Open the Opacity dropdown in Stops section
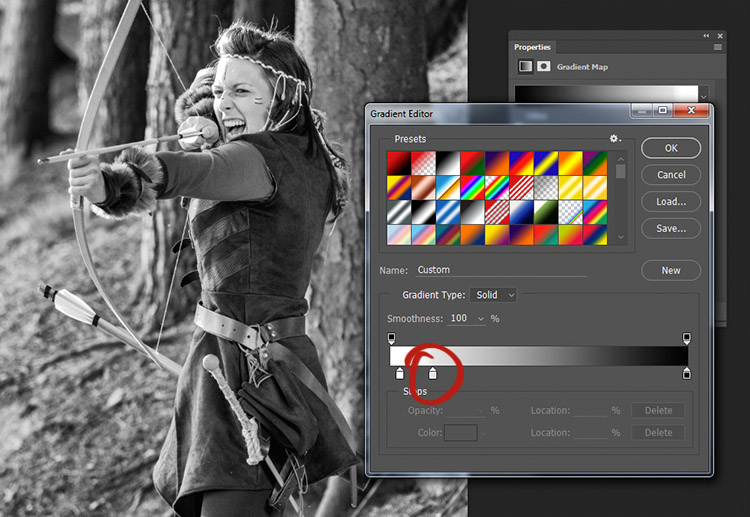 tap(481, 411)
